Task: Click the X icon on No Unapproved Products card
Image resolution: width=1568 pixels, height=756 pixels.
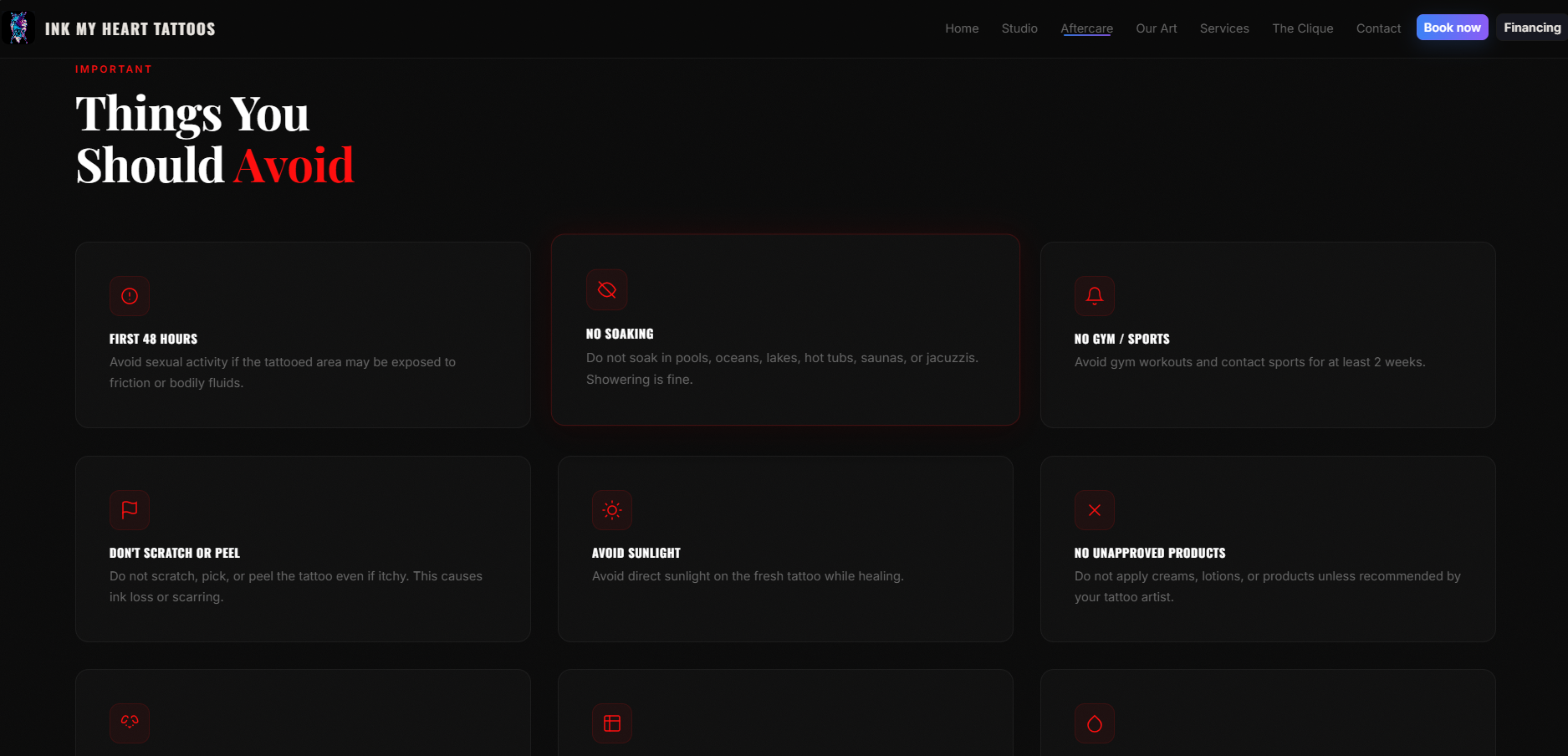Action: (x=1094, y=510)
